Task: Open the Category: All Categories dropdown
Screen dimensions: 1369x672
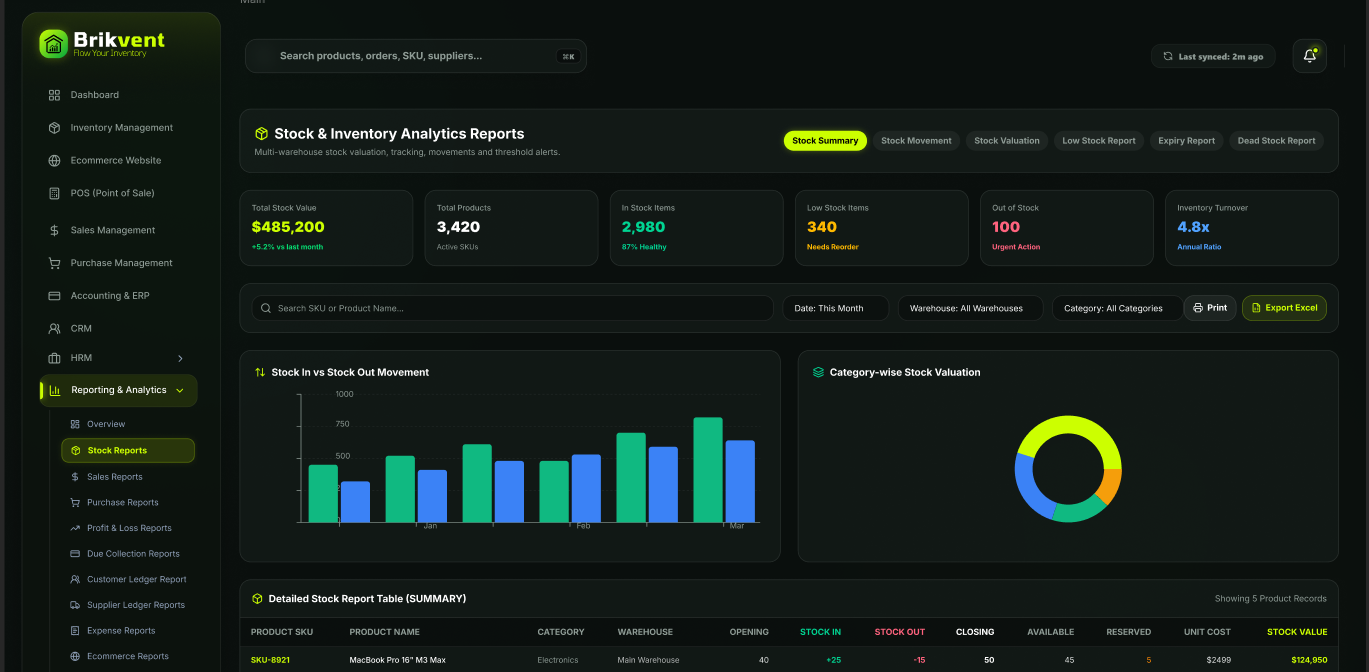Action: (1117, 308)
